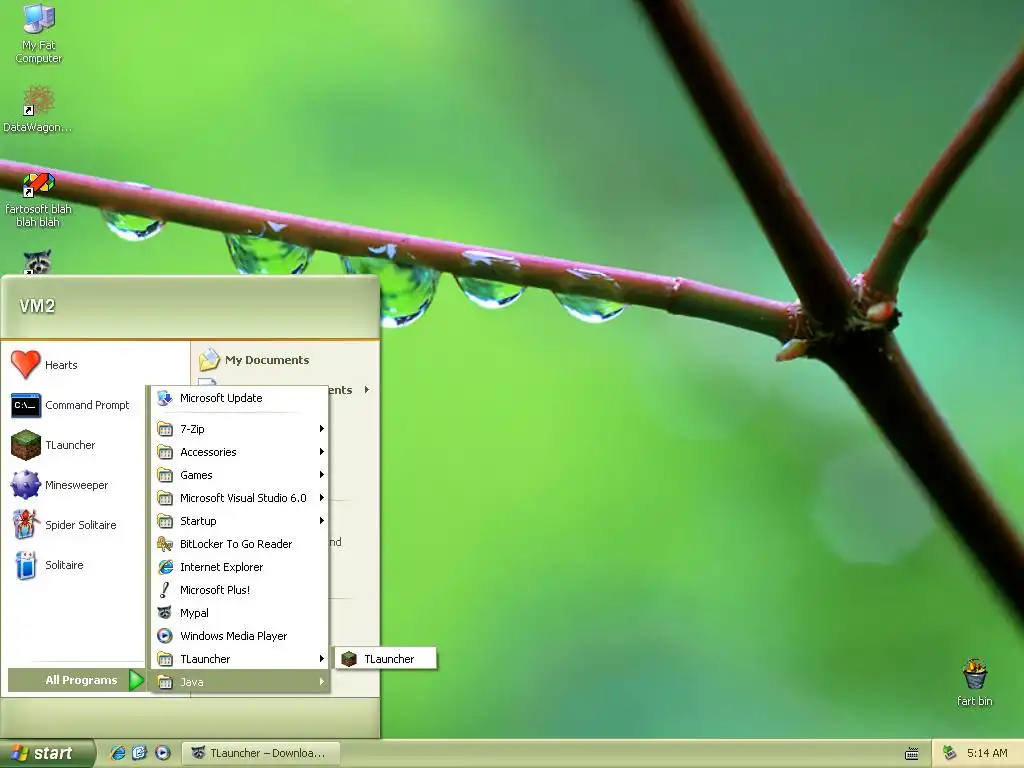Click the green All Programs arrow
This screenshot has height=768, width=1024.
[136, 680]
